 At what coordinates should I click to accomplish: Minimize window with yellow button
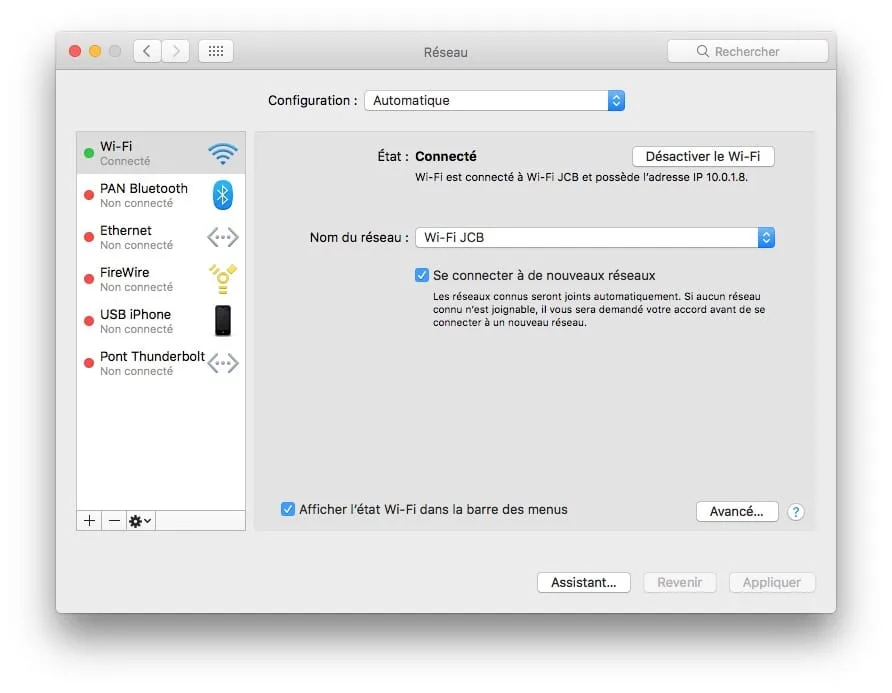point(95,51)
